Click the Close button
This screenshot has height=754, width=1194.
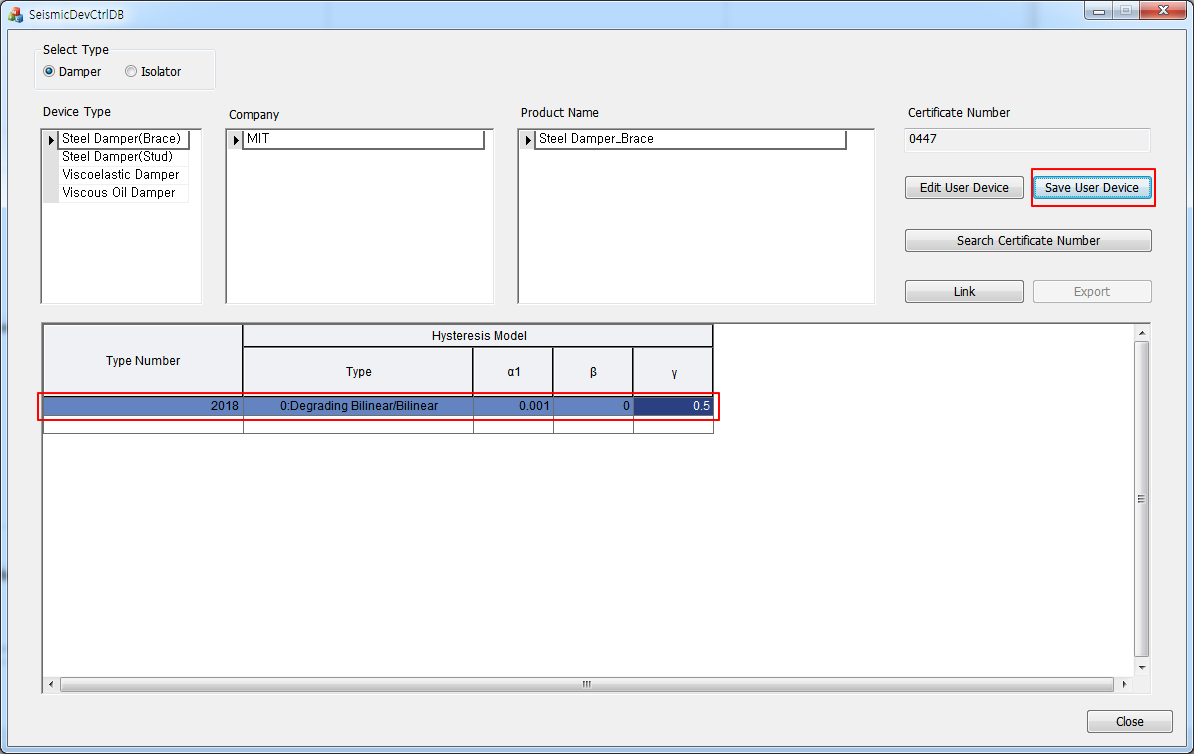(1129, 721)
